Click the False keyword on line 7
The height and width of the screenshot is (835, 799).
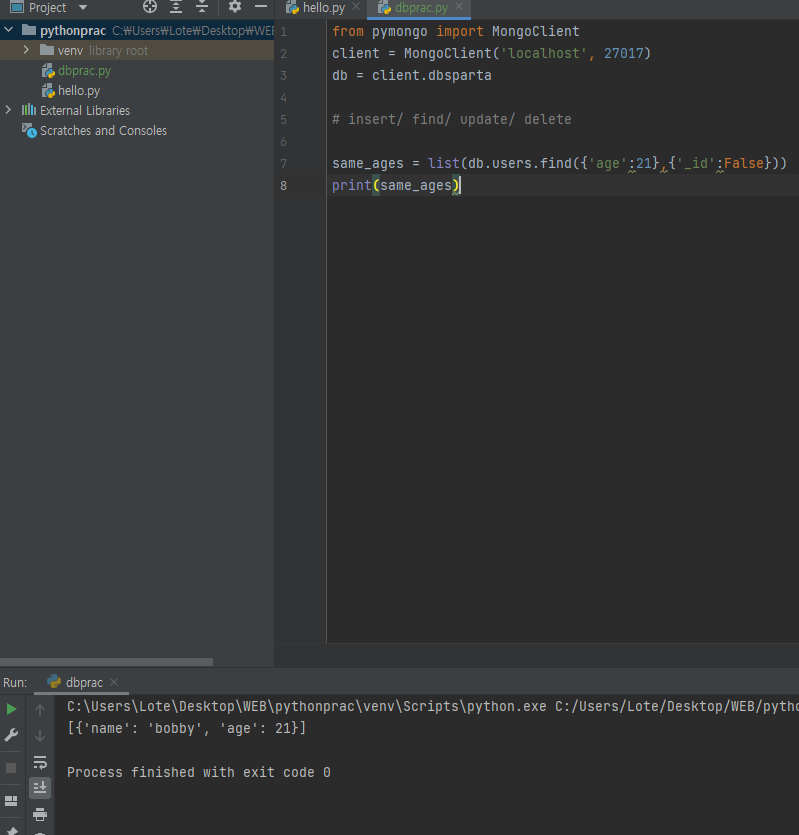(744, 163)
